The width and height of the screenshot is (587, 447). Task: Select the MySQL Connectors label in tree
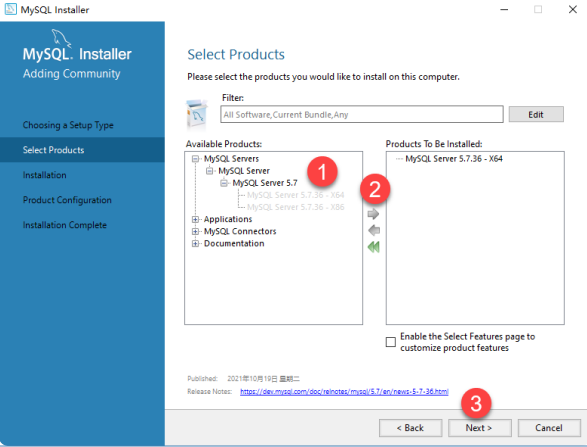click(240, 231)
